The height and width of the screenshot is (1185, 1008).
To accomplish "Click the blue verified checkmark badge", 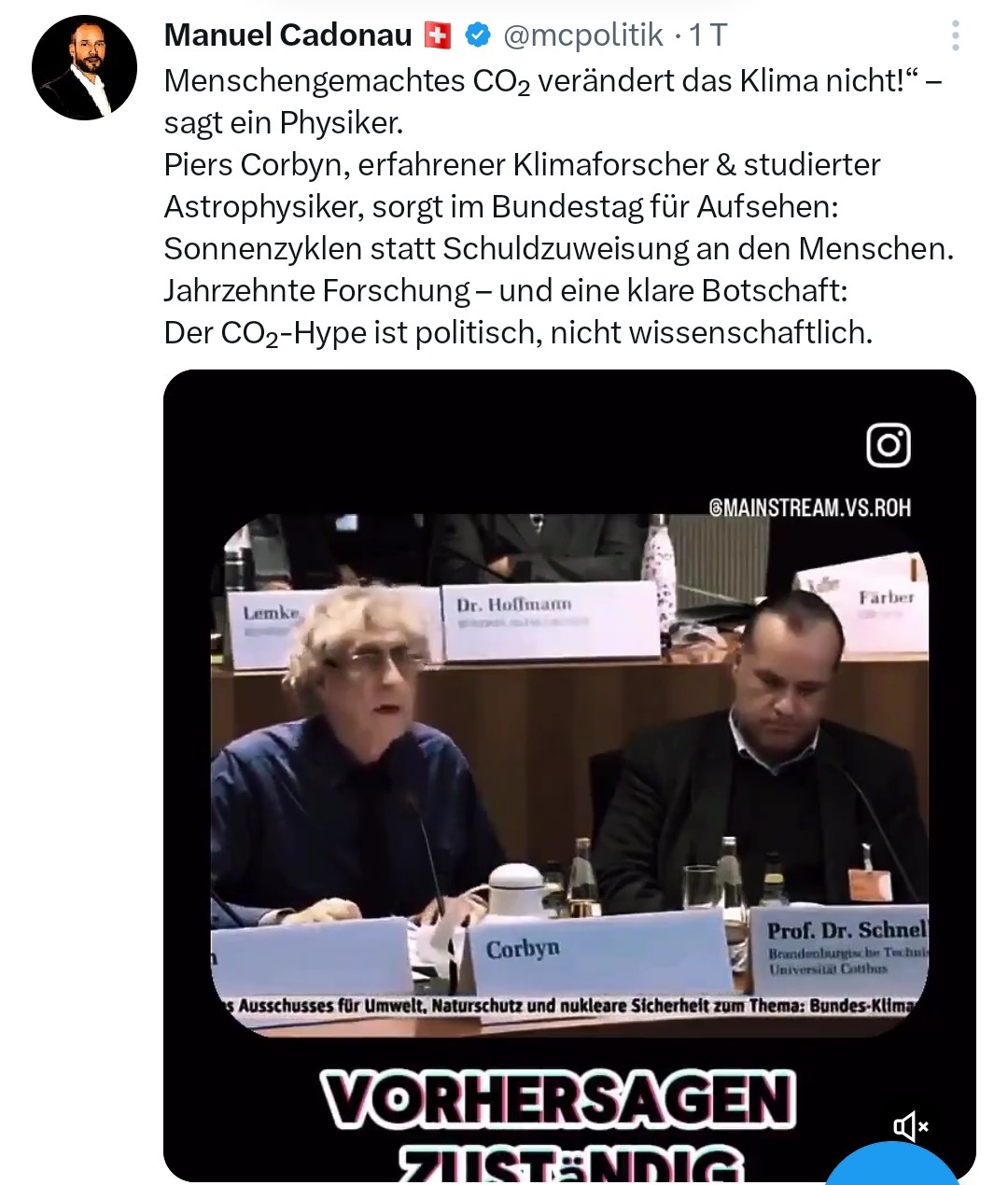I will (x=478, y=35).
